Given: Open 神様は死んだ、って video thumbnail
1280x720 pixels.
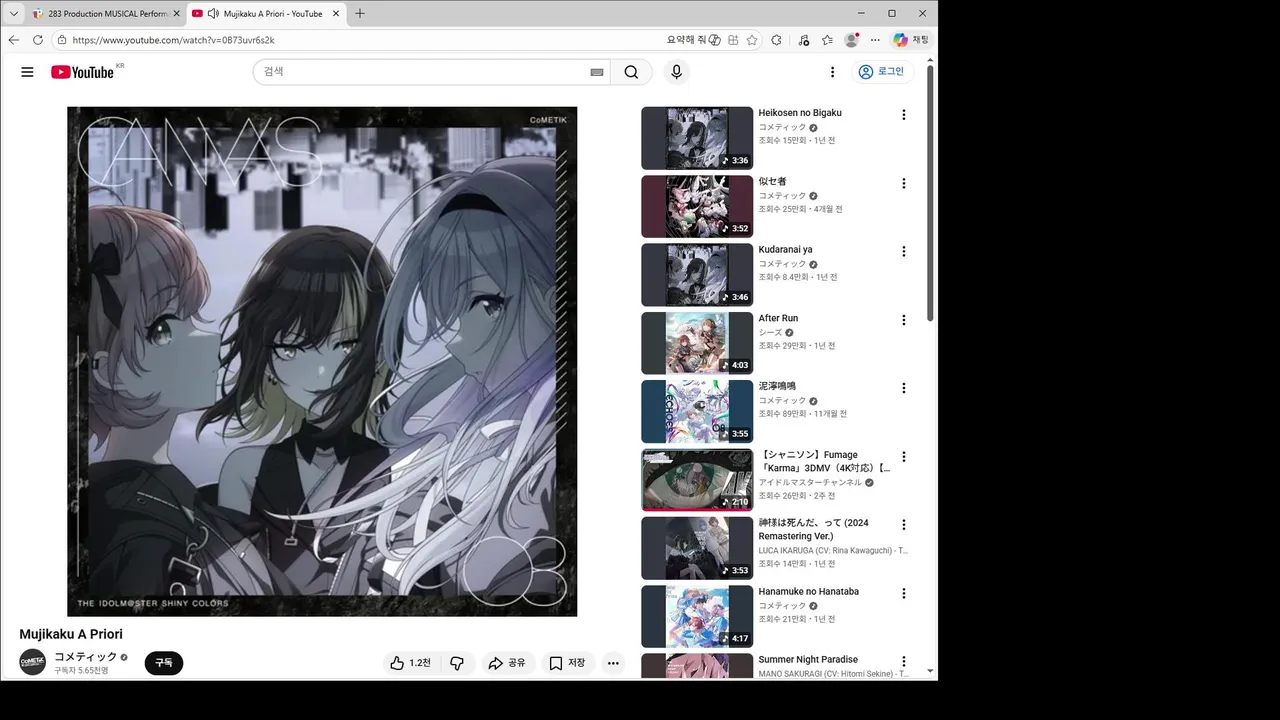Looking at the screenshot, I should [x=697, y=548].
